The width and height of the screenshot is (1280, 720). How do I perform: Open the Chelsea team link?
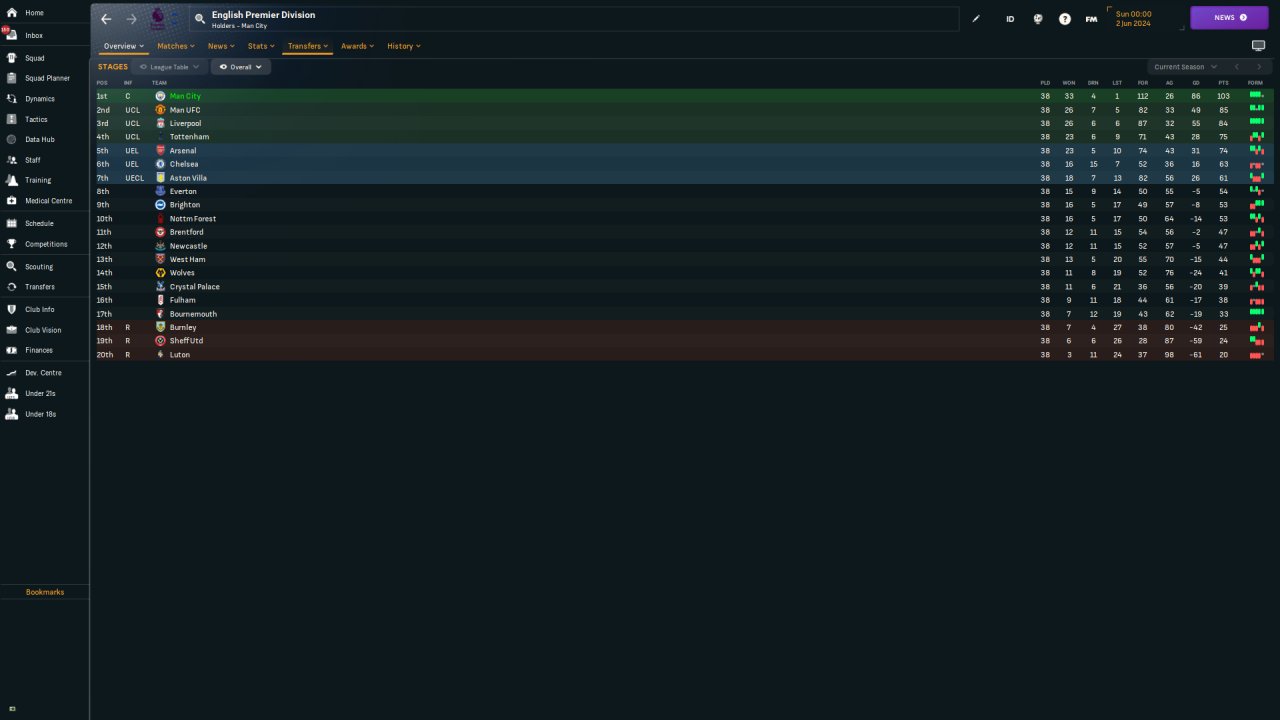pyautogui.click(x=184, y=164)
